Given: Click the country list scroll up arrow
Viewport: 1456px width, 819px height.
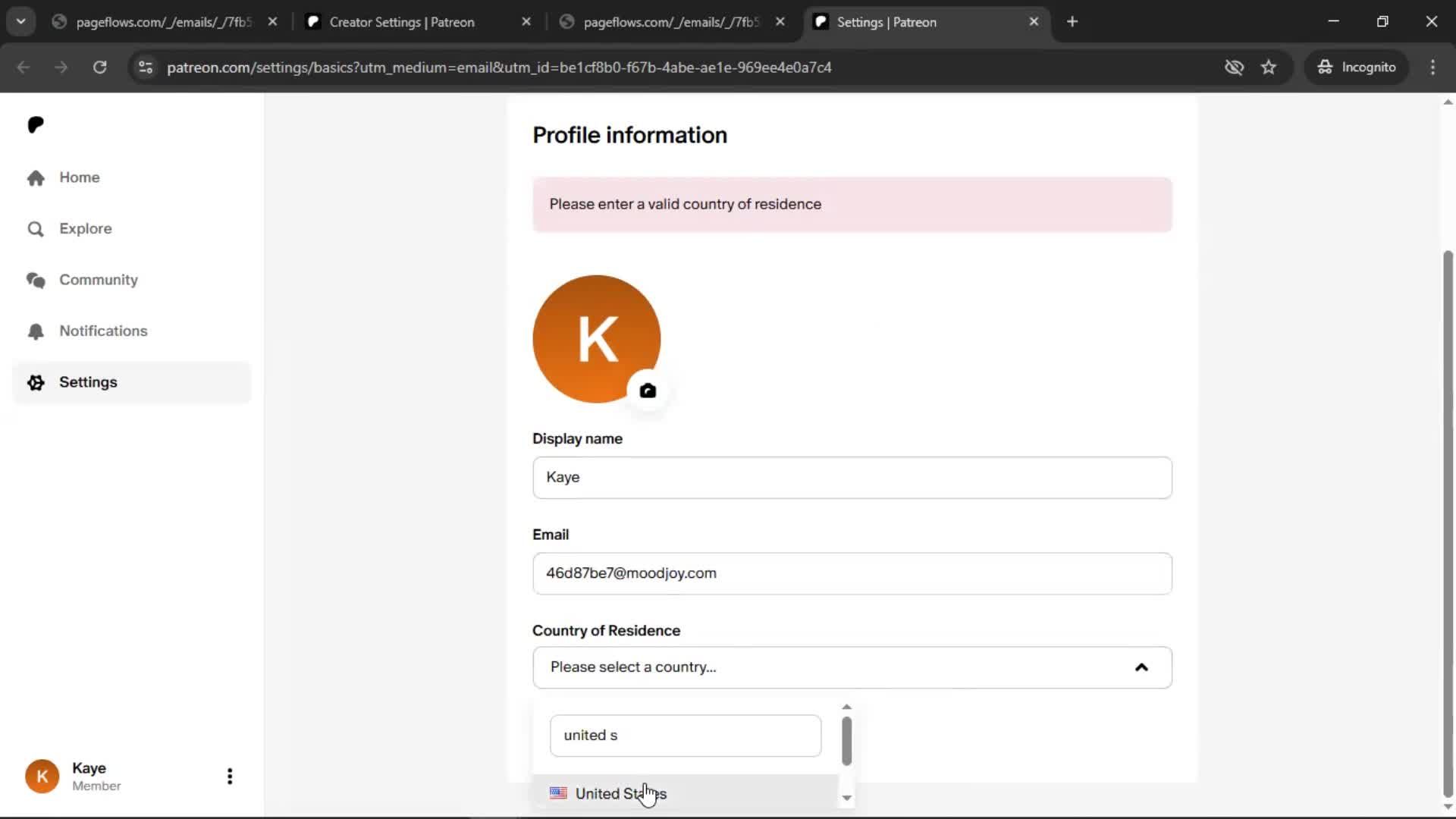Looking at the screenshot, I should coord(847,707).
